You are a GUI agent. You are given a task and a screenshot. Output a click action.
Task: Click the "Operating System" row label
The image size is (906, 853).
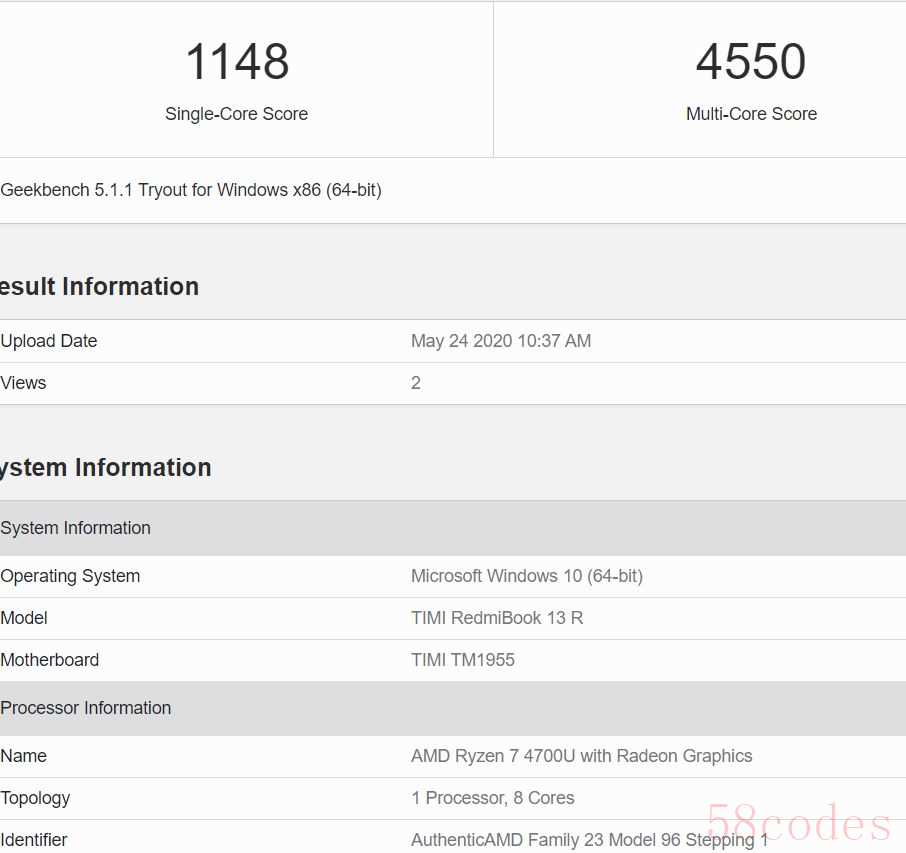tap(70, 576)
